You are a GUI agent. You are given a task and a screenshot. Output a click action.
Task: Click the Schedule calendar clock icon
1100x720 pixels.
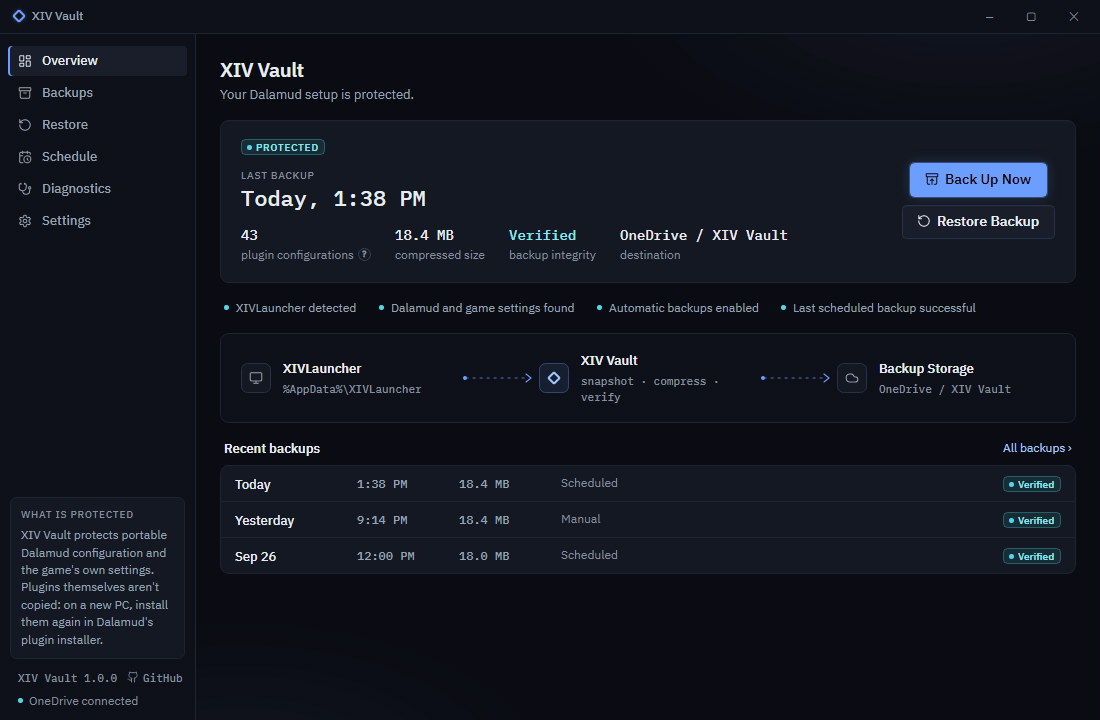point(25,157)
